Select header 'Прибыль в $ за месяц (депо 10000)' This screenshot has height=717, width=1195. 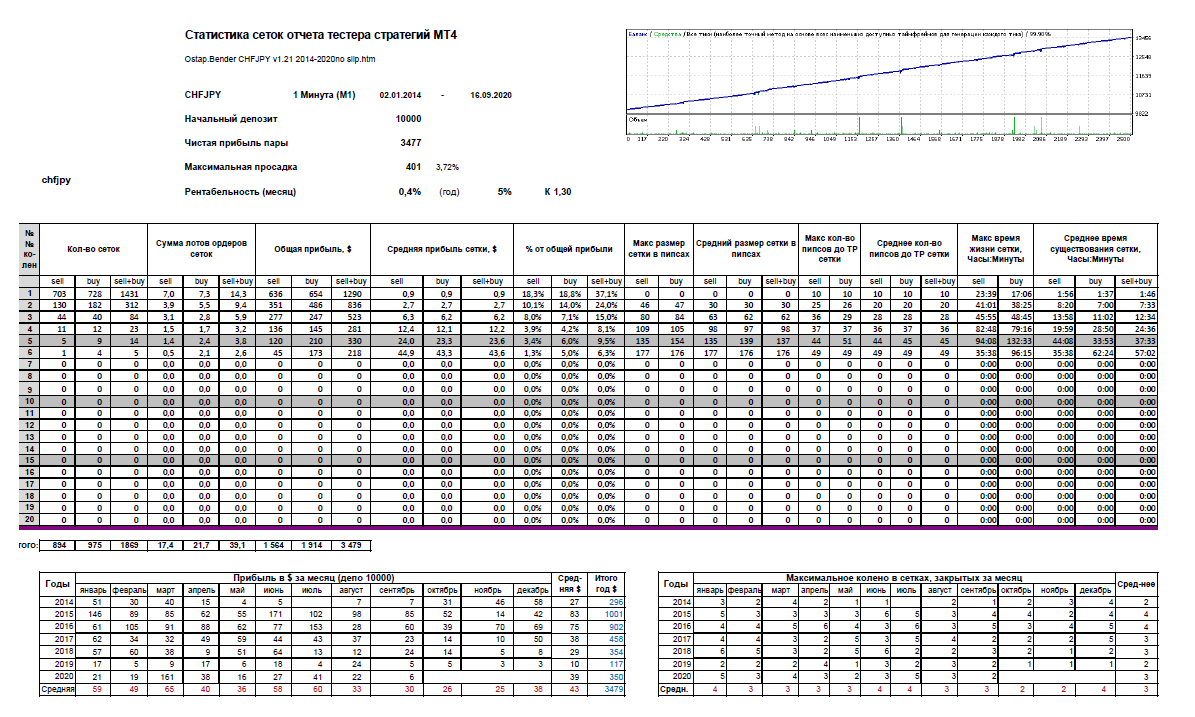pyautogui.click(x=313, y=578)
